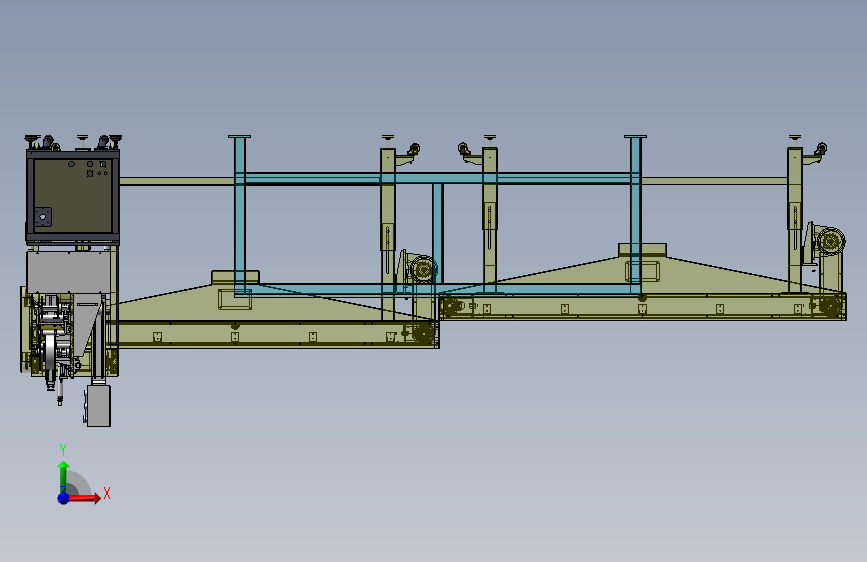Image resolution: width=867 pixels, height=562 pixels.
Task: Select the dark control cabinet box
Action: [x=72, y=196]
